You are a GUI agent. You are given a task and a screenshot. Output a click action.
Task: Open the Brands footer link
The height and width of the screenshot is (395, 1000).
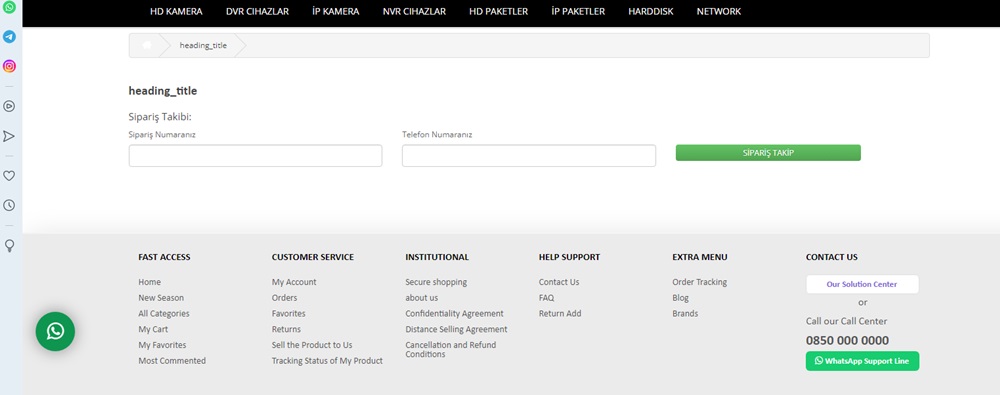(685, 314)
